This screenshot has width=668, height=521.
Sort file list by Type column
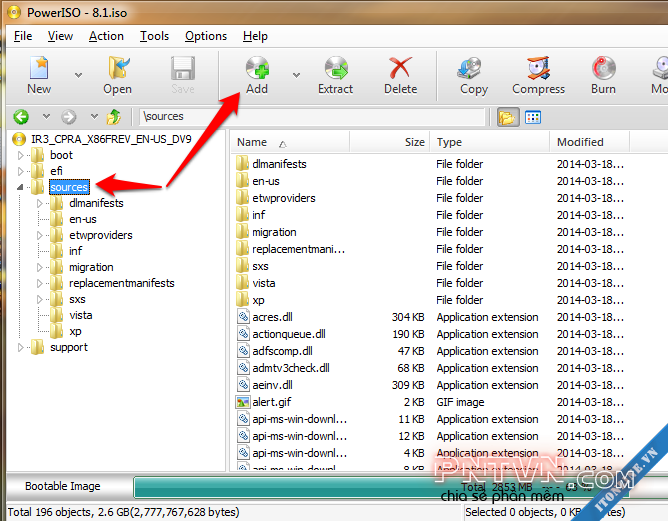[x=489, y=142]
